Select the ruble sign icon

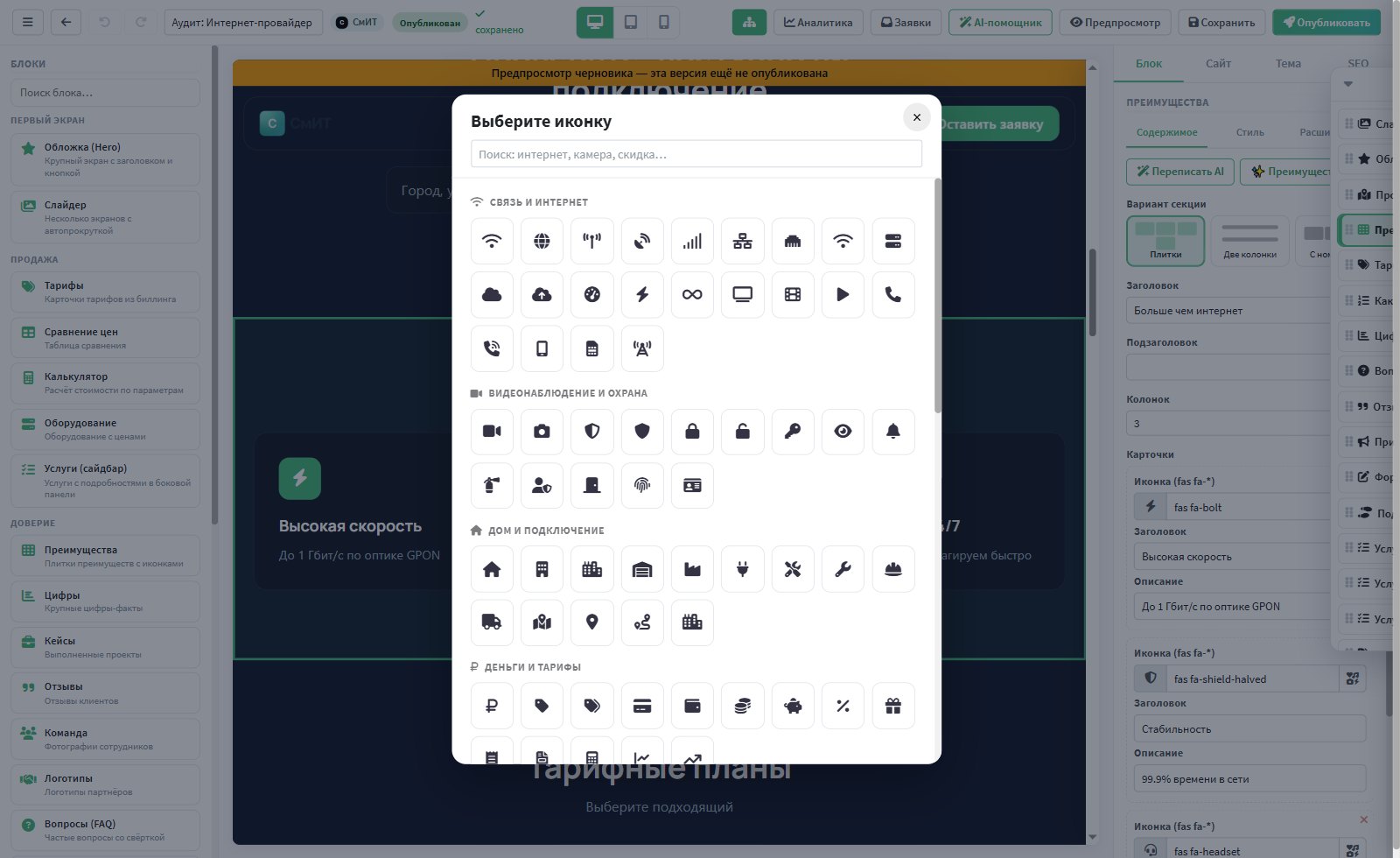[x=492, y=706]
